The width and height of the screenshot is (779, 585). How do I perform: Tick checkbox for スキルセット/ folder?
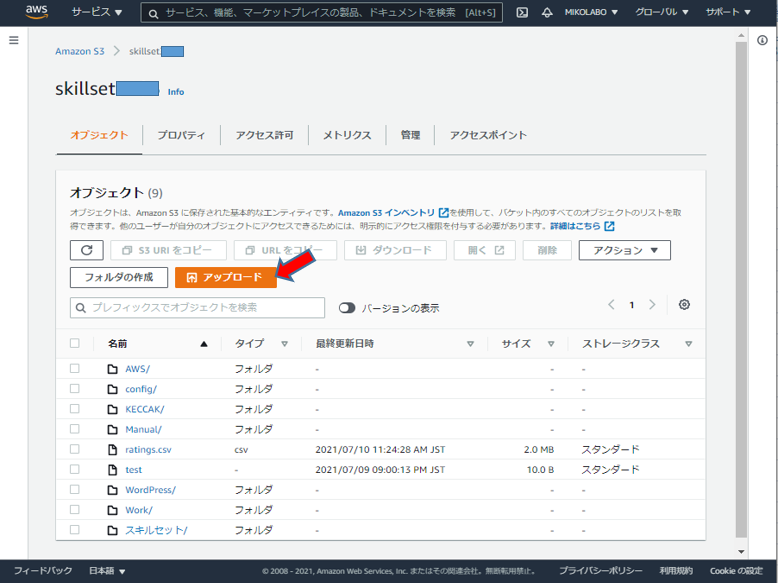75,529
